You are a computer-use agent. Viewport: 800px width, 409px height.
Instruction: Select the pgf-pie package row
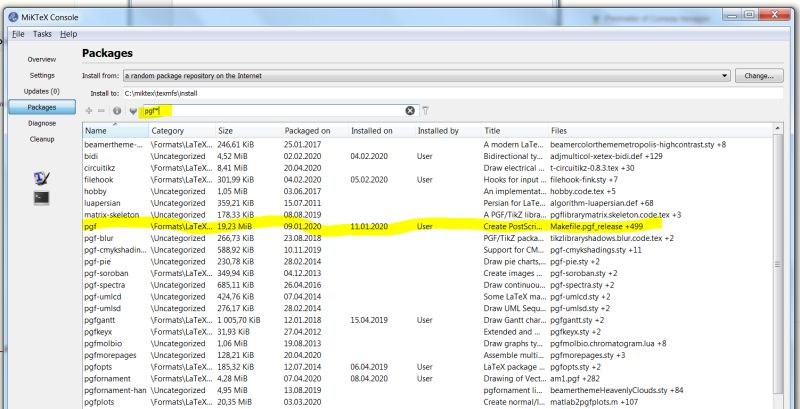point(428,262)
